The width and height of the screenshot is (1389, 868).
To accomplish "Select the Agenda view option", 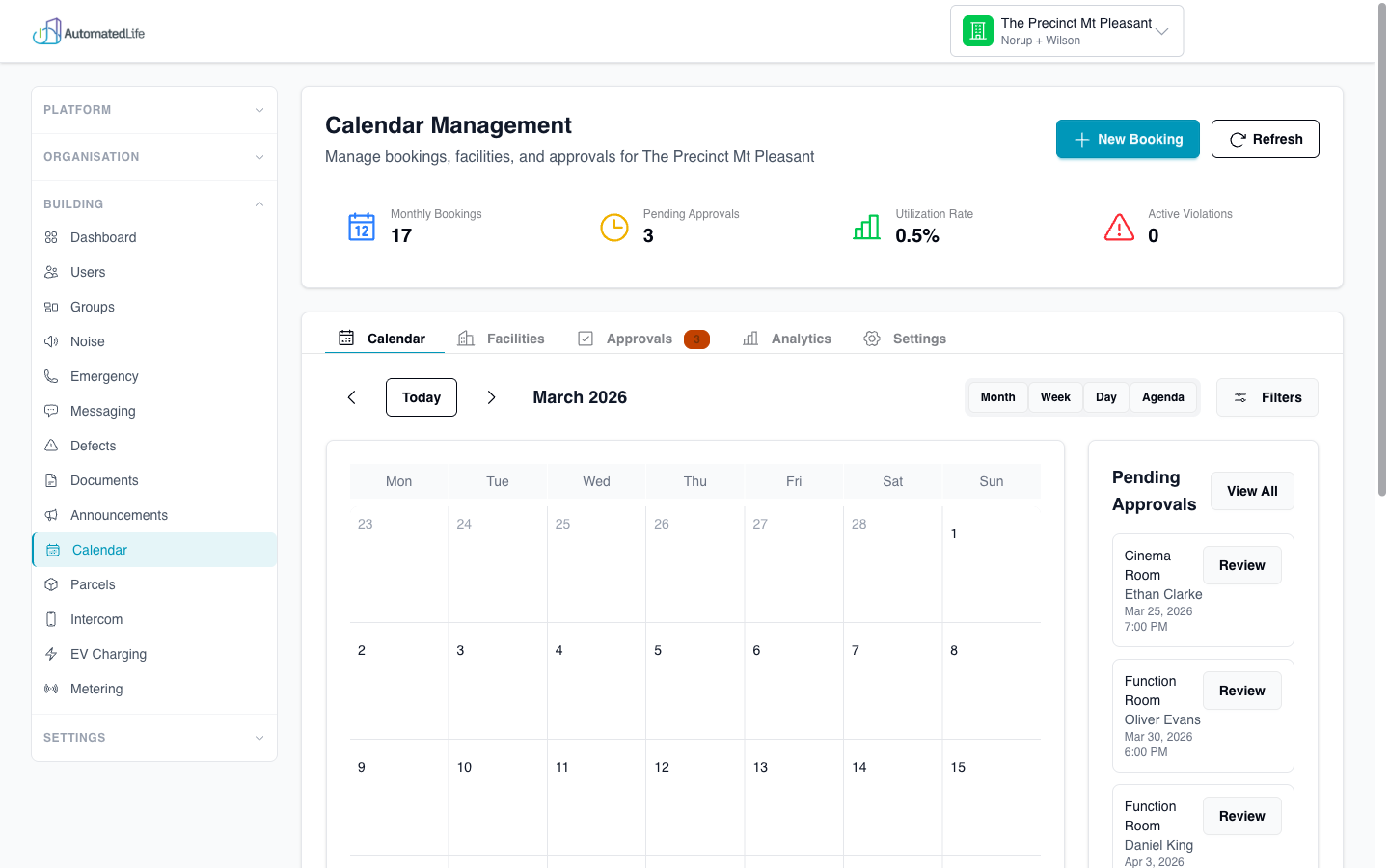I will pyautogui.click(x=1162, y=397).
